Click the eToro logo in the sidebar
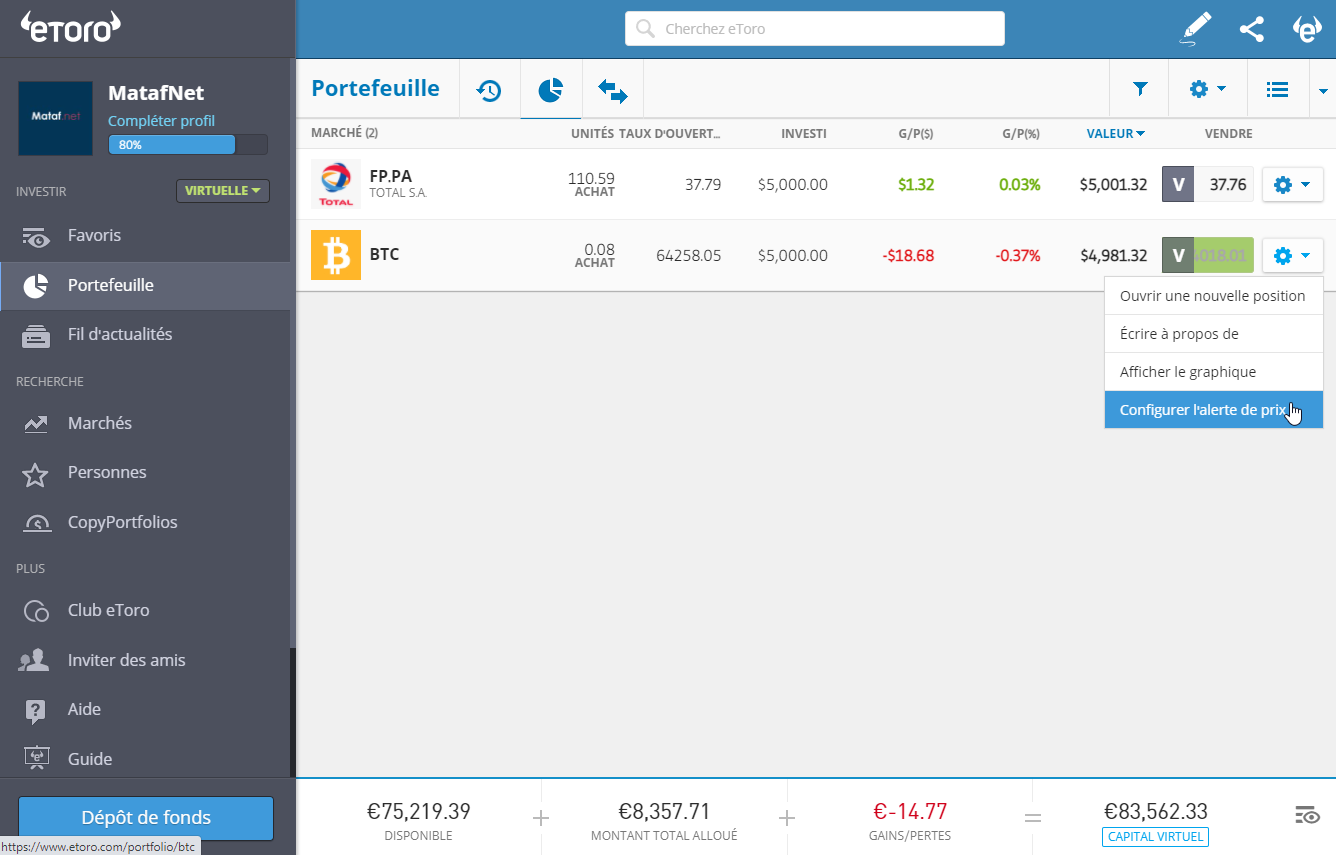 tap(70, 27)
